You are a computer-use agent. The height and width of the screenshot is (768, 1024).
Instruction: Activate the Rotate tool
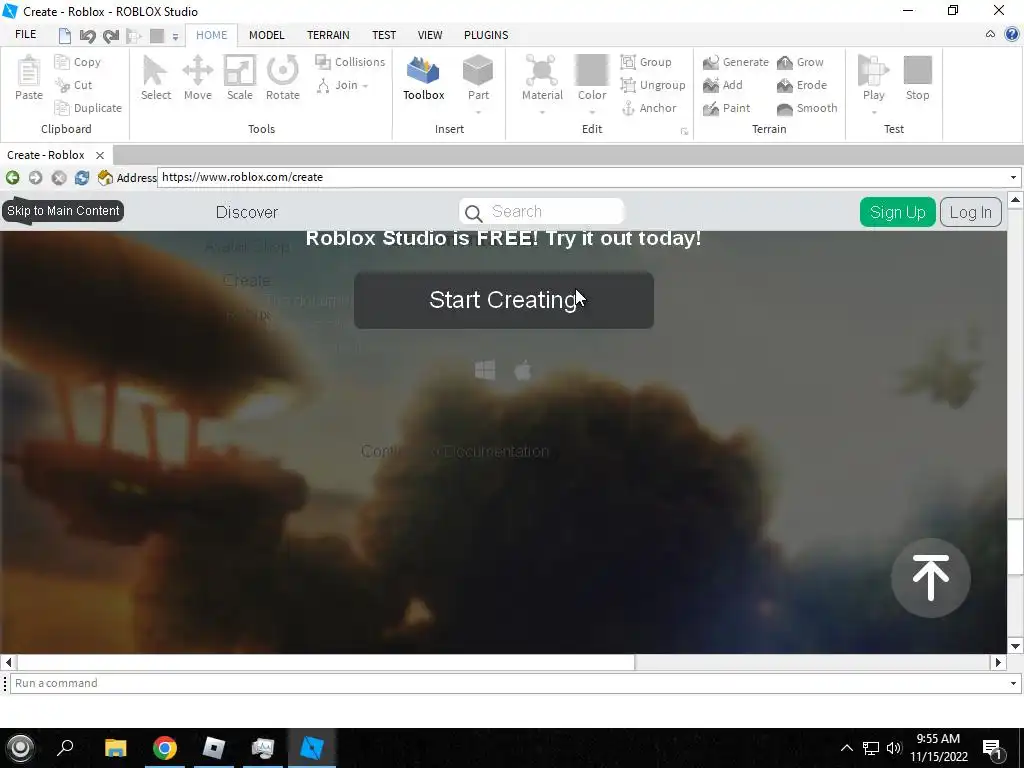(x=283, y=78)
